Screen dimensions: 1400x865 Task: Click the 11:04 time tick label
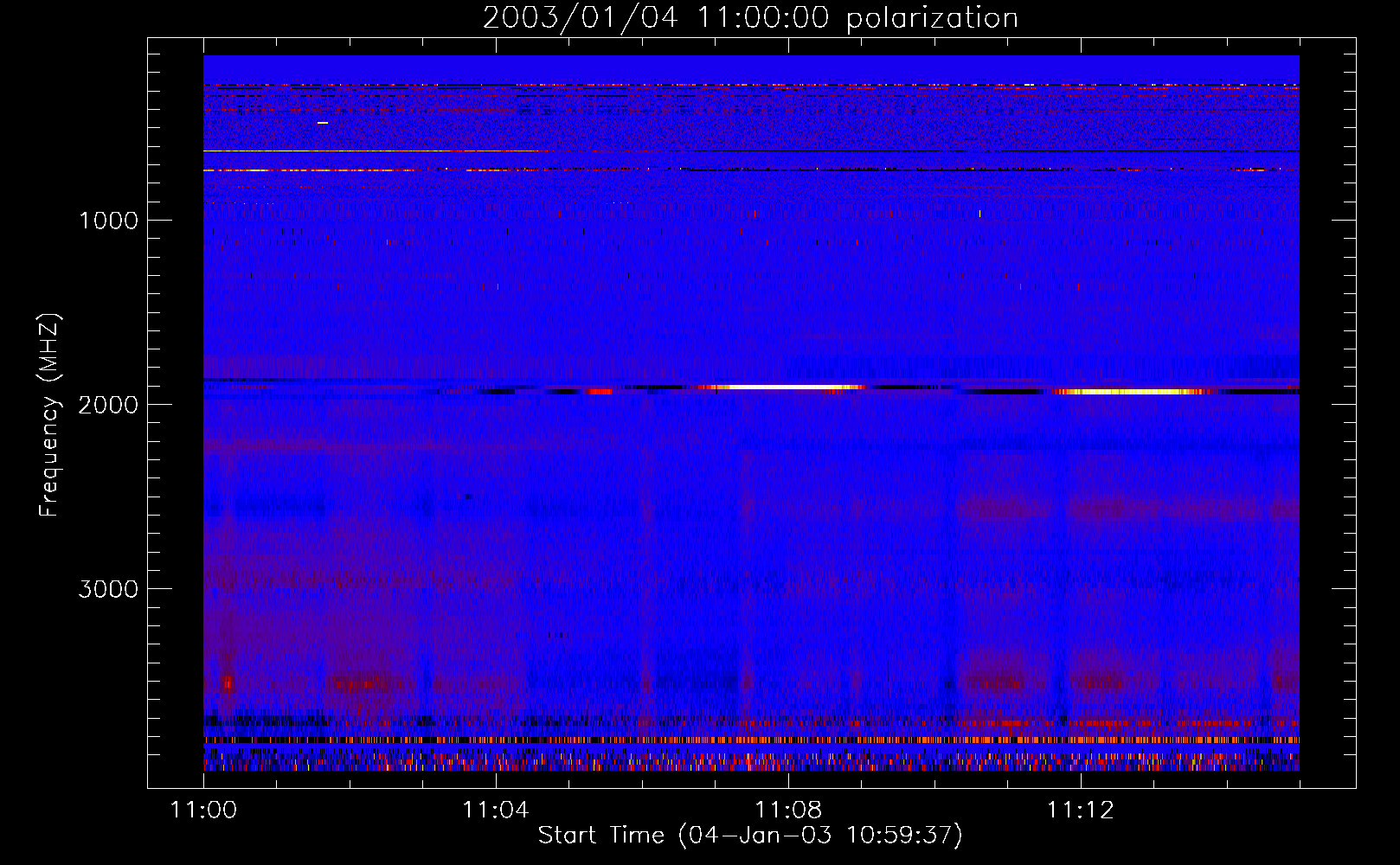point(496,811)
